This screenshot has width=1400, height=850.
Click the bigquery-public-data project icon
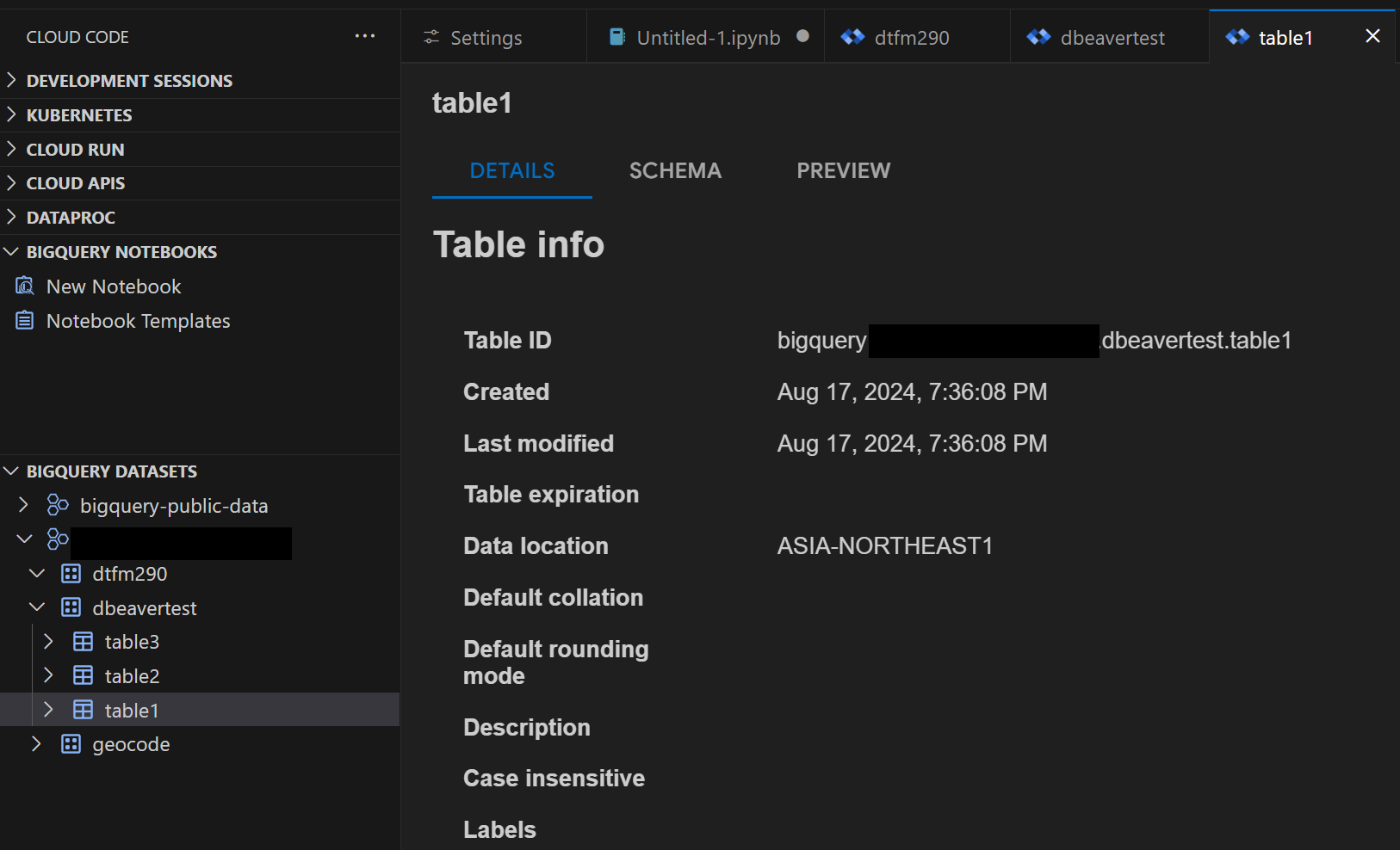pyautogui.click(x=58, y=506)
